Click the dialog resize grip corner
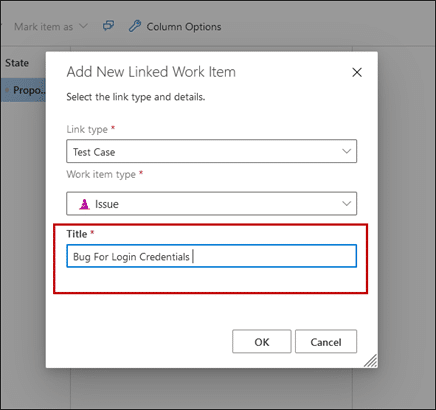The image size is (436, 410). click(371, 361)
